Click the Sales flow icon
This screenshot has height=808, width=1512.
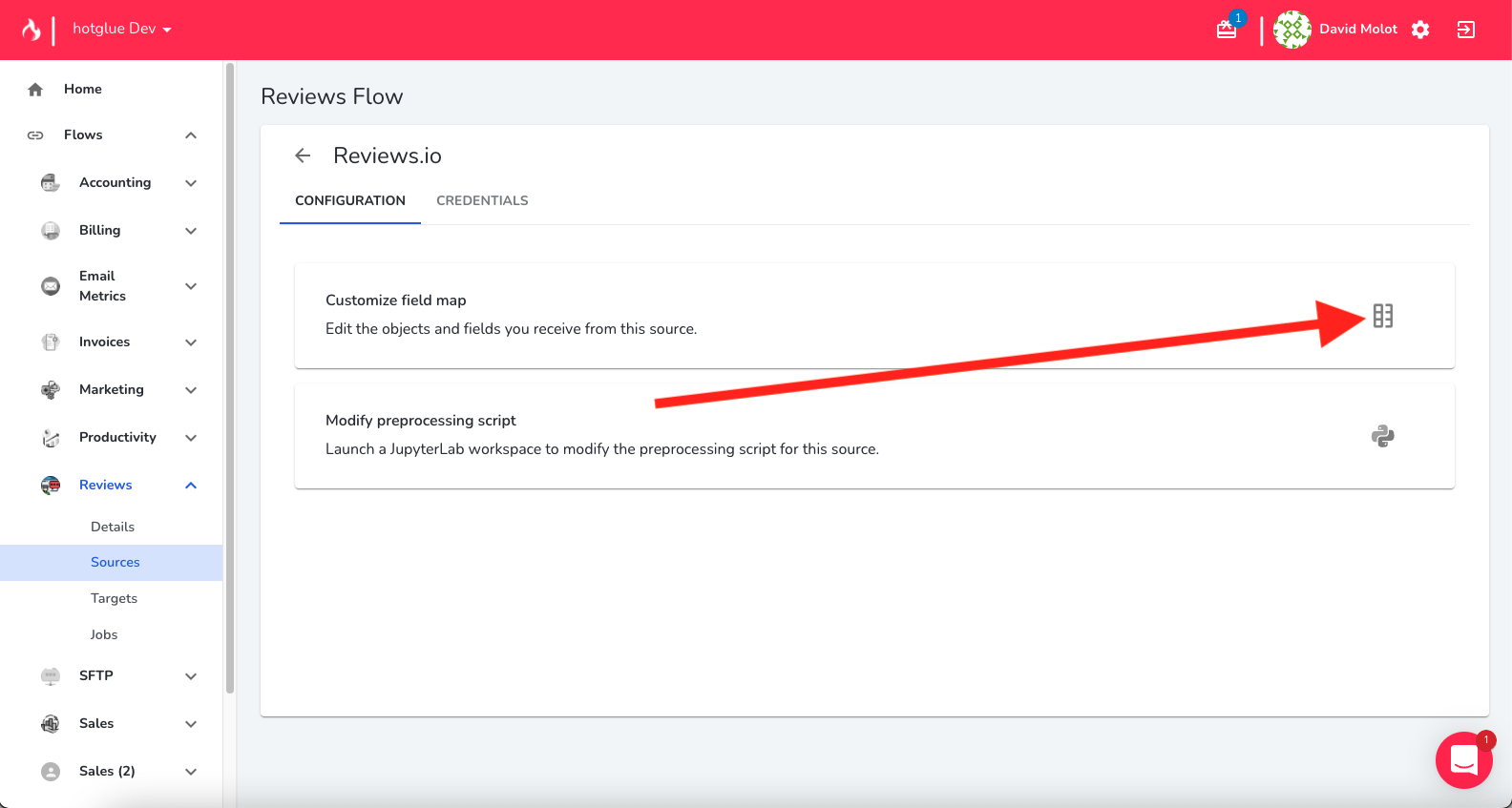[x=51, y=723]
